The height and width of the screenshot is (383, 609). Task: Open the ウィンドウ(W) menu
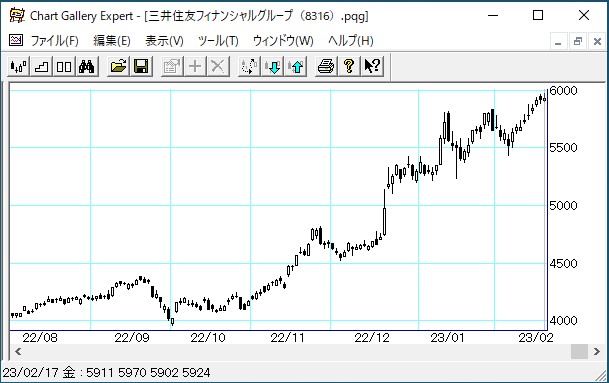(x=283, y=40)
